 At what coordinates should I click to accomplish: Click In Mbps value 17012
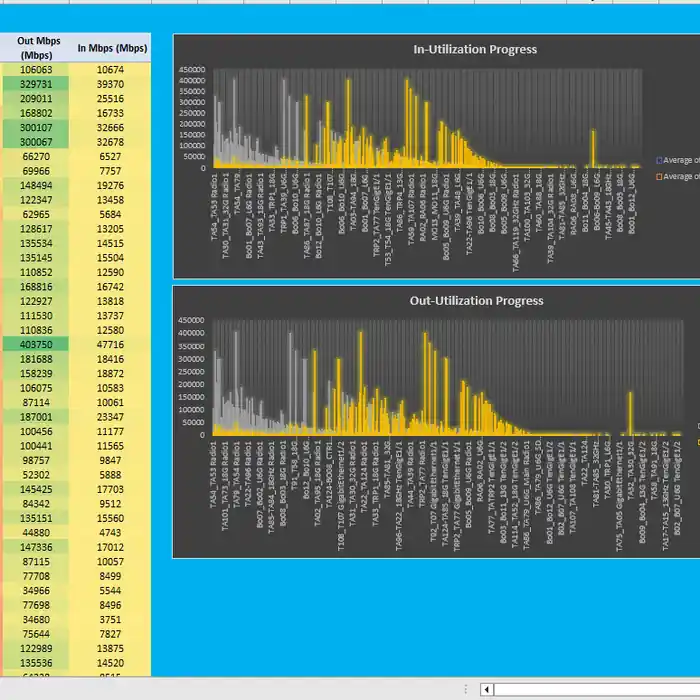pos(110,547)
